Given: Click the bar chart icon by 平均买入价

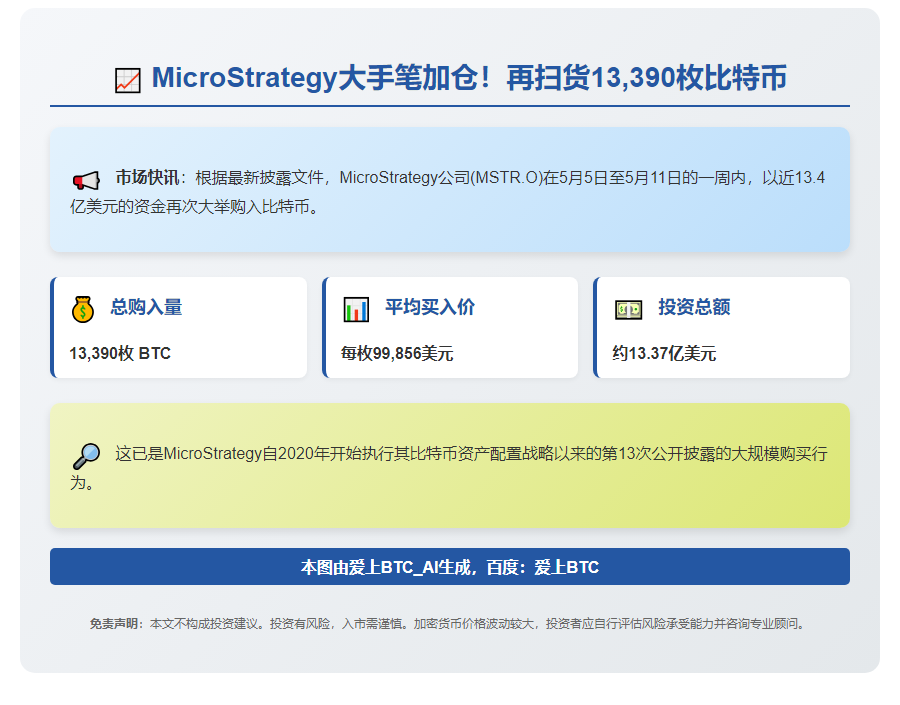Looking at the screenshot, I should click(x=356, y=309).
